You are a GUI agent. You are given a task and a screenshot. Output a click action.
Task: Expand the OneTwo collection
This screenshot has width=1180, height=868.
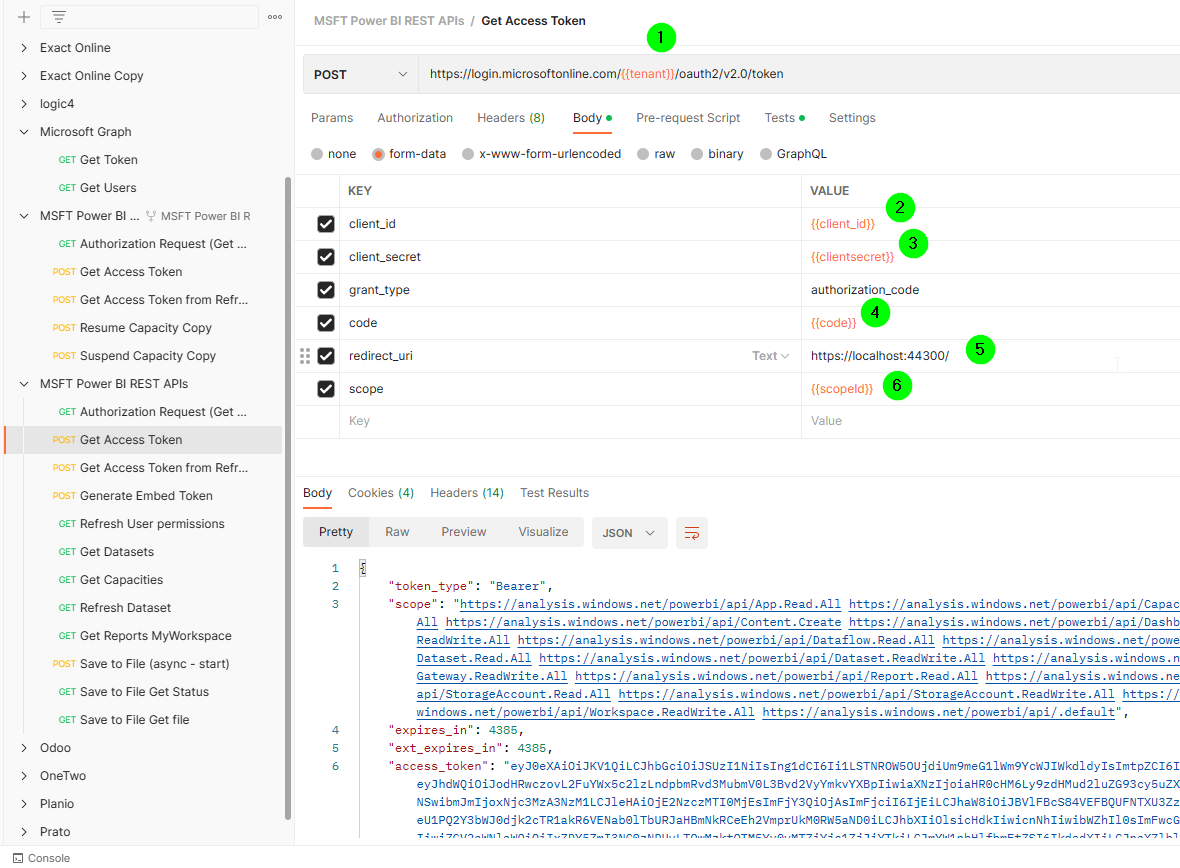click(x=24, y=775)
